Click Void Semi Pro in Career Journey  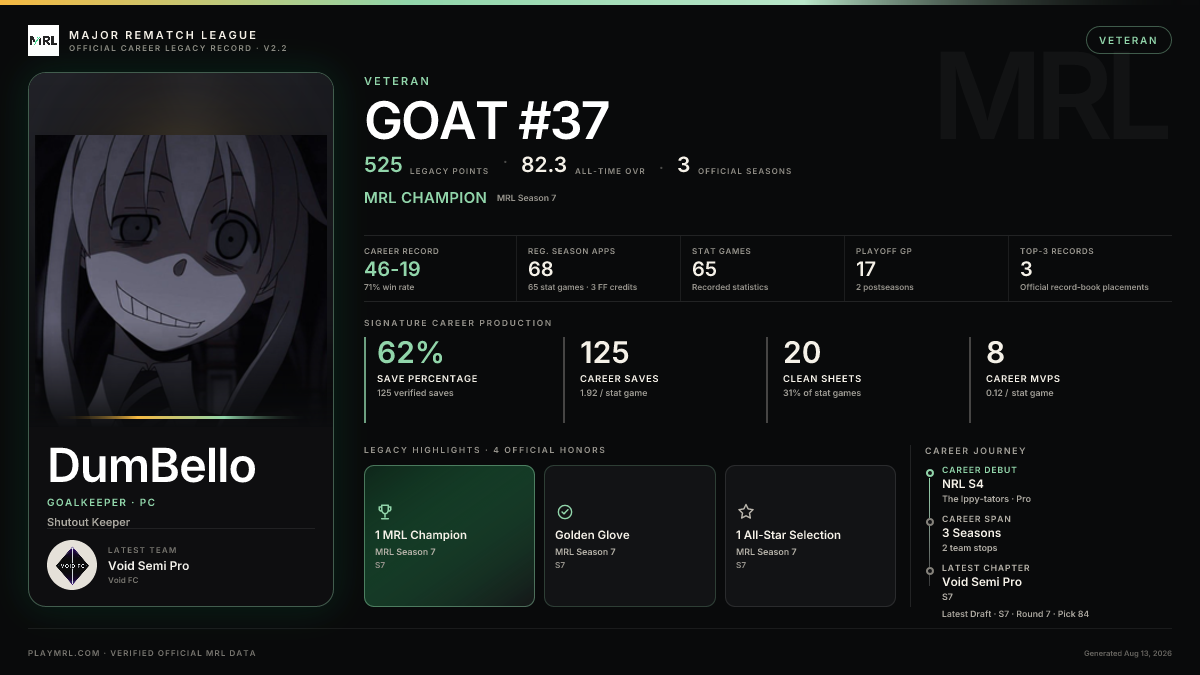pyautogui.click(x=982, y=582)
